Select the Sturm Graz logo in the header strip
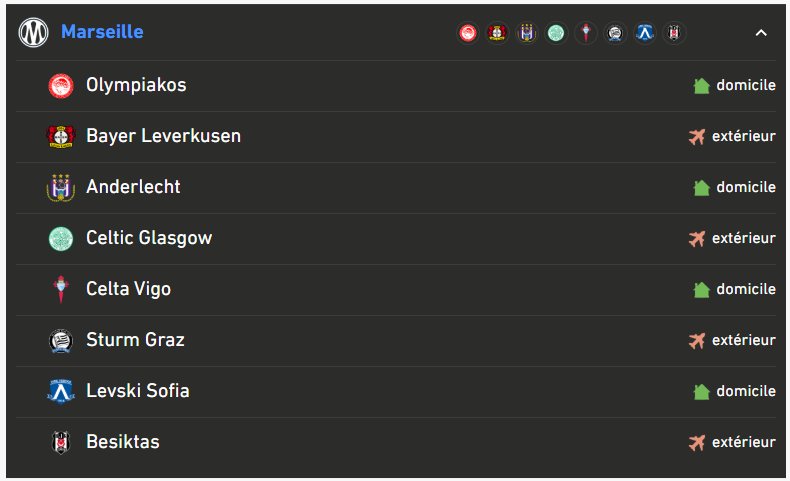The height and width of the screenshot is (481, 790). [615, 33]
